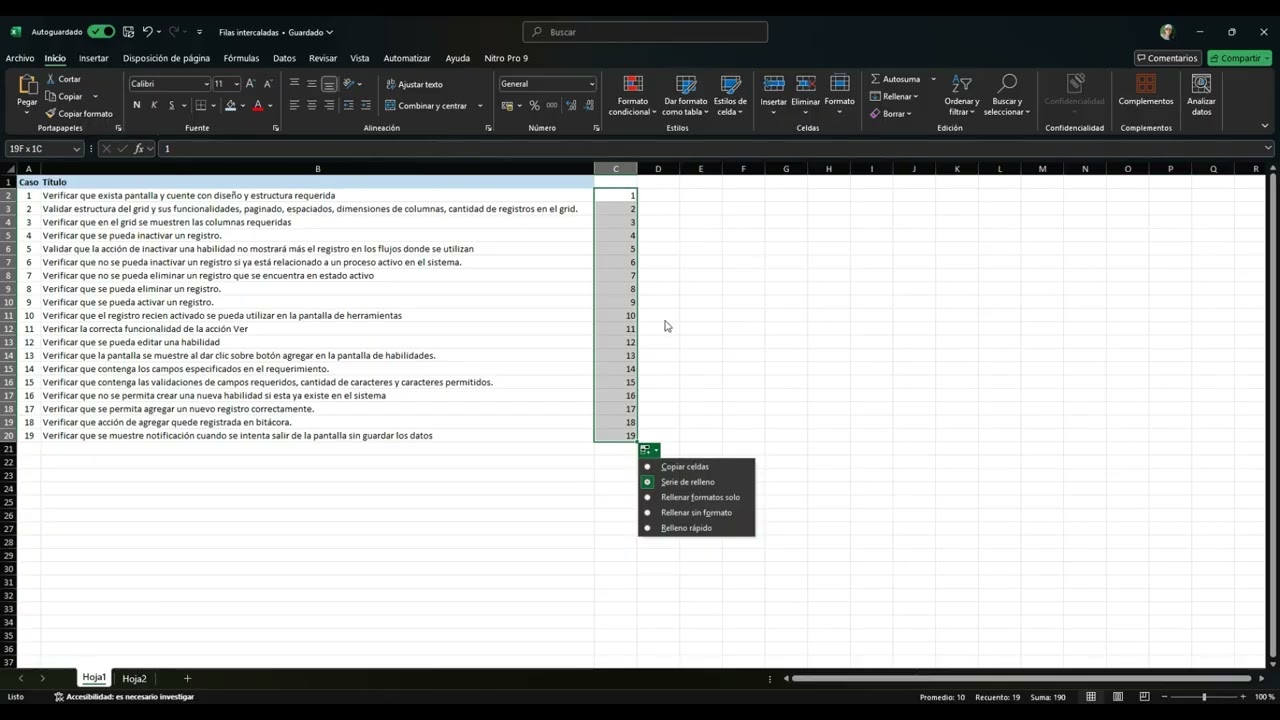Center text horizontally in cell
This screenshot has width=1280, height=720.
click(x=312, y=105)
